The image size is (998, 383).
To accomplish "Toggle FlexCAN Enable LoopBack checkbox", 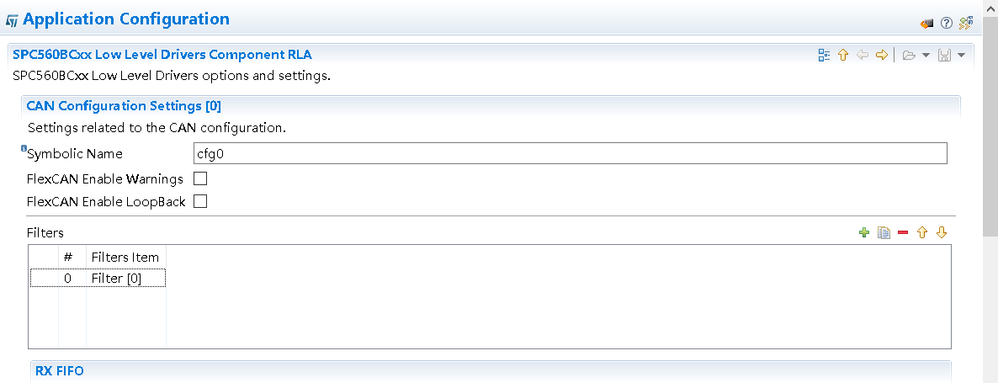I will click(x=200, y=201).
